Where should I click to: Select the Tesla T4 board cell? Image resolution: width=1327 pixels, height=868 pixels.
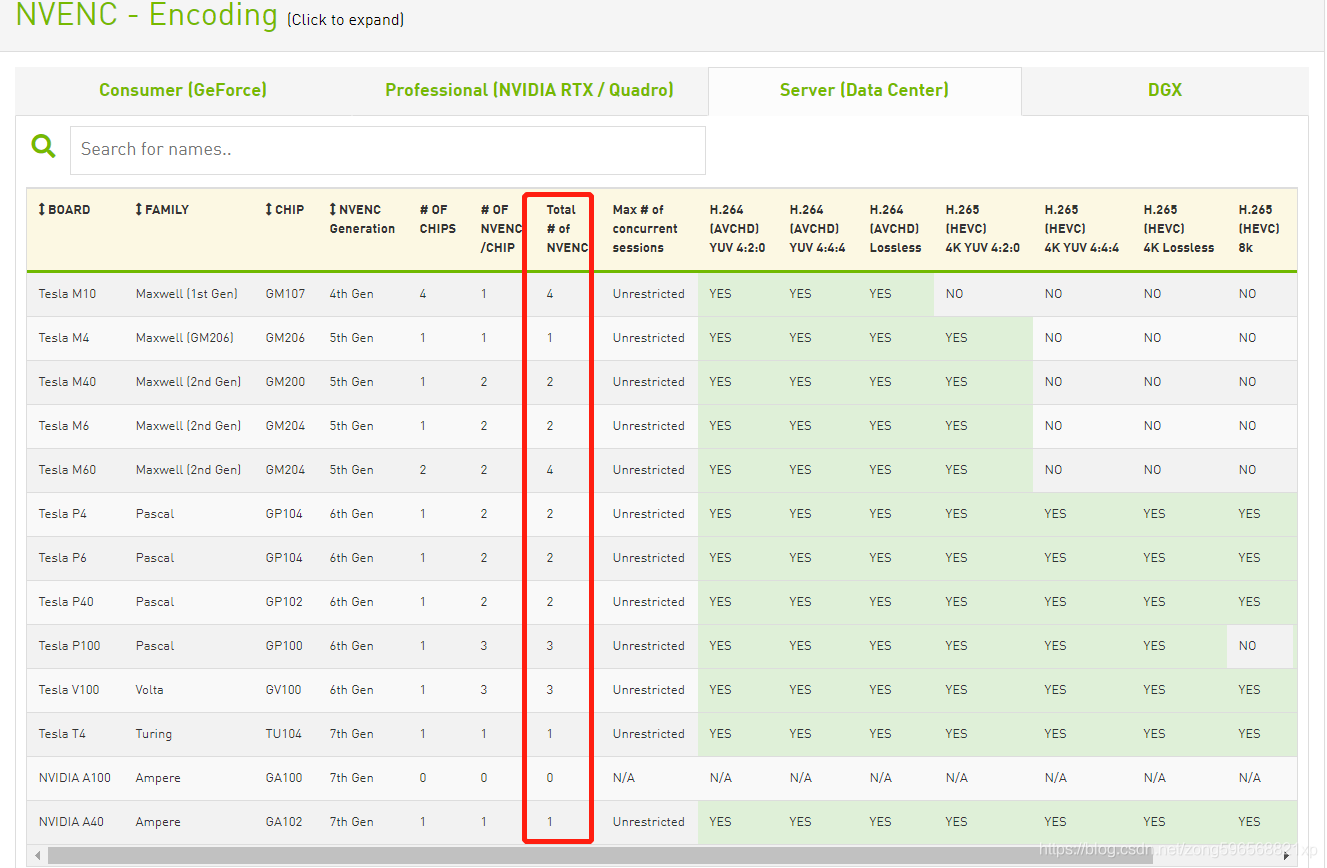(62, 734)
